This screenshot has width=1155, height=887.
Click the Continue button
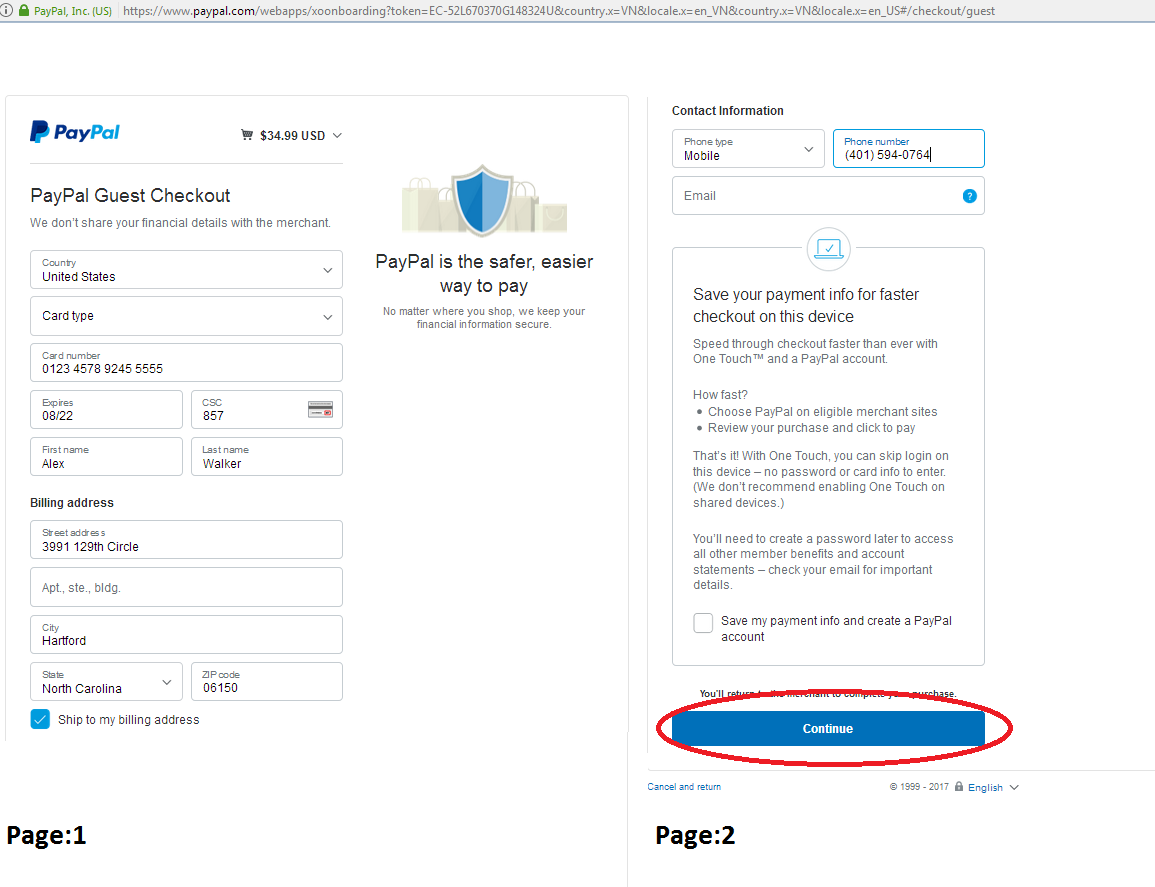tap(829, 729)
